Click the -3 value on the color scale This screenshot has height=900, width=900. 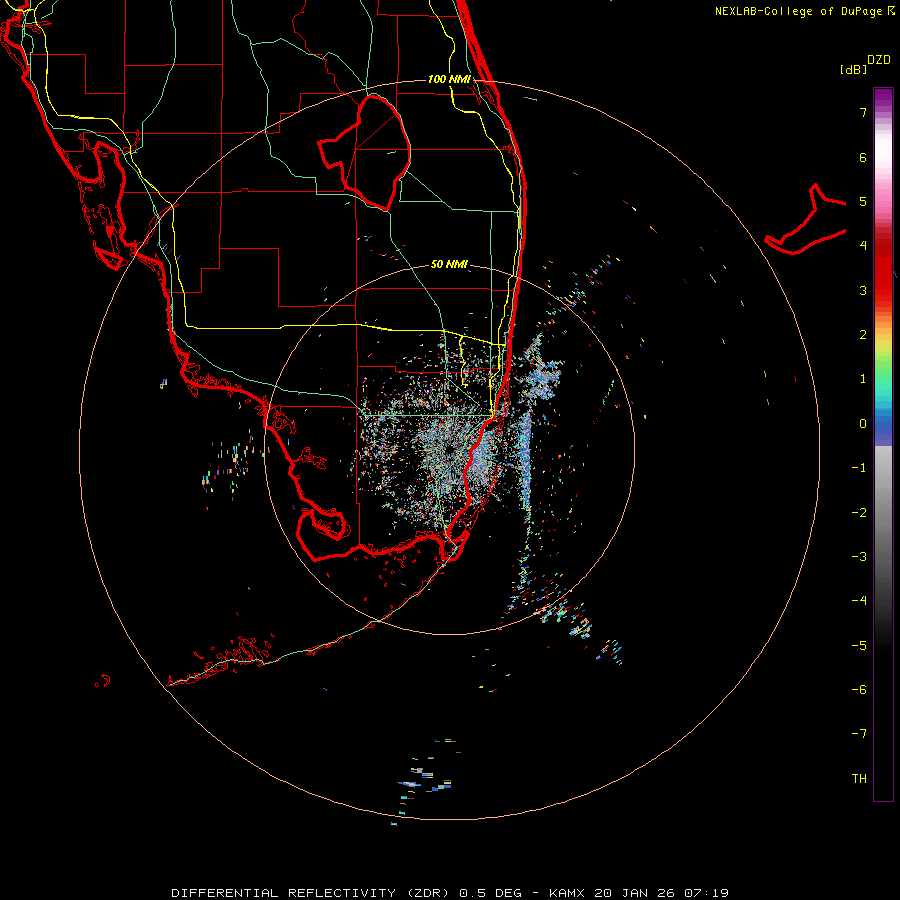[859, 557]
